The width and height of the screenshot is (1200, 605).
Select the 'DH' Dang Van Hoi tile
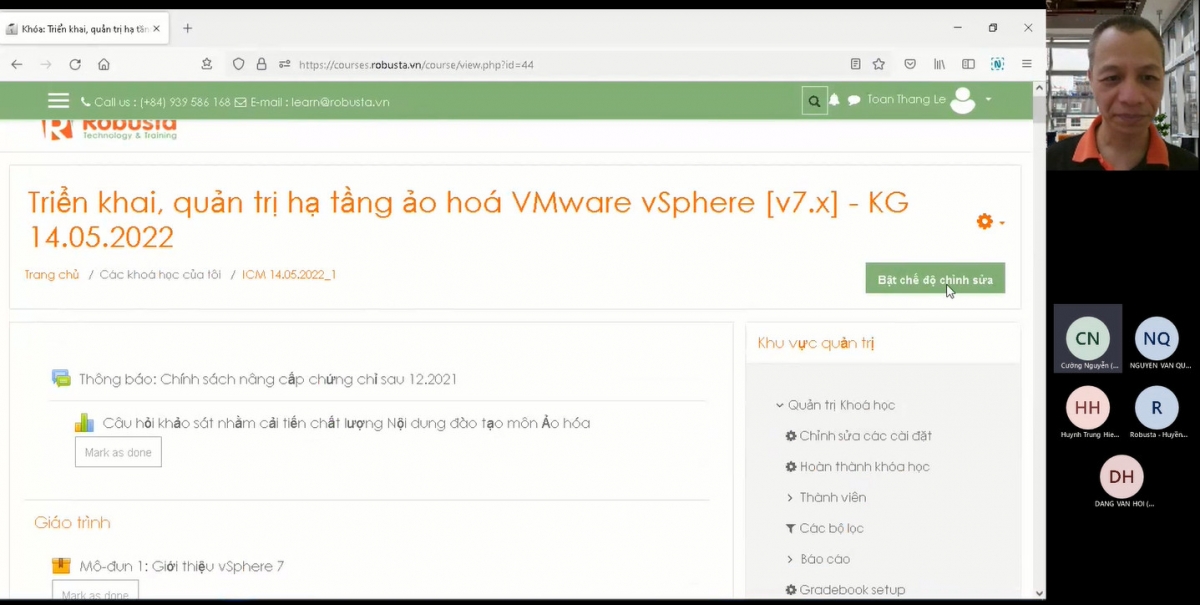coord(1122,477)
